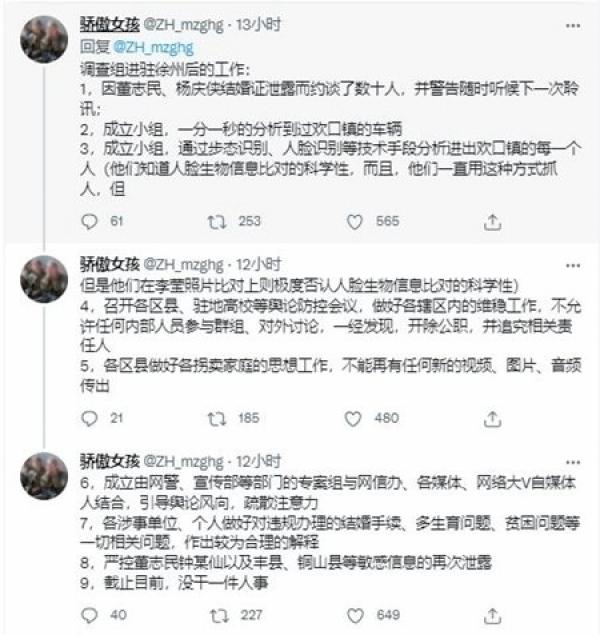Screen dimensions: 600x635
Task: Share the tweet that has 649 likes
Action: pos(491,614)
